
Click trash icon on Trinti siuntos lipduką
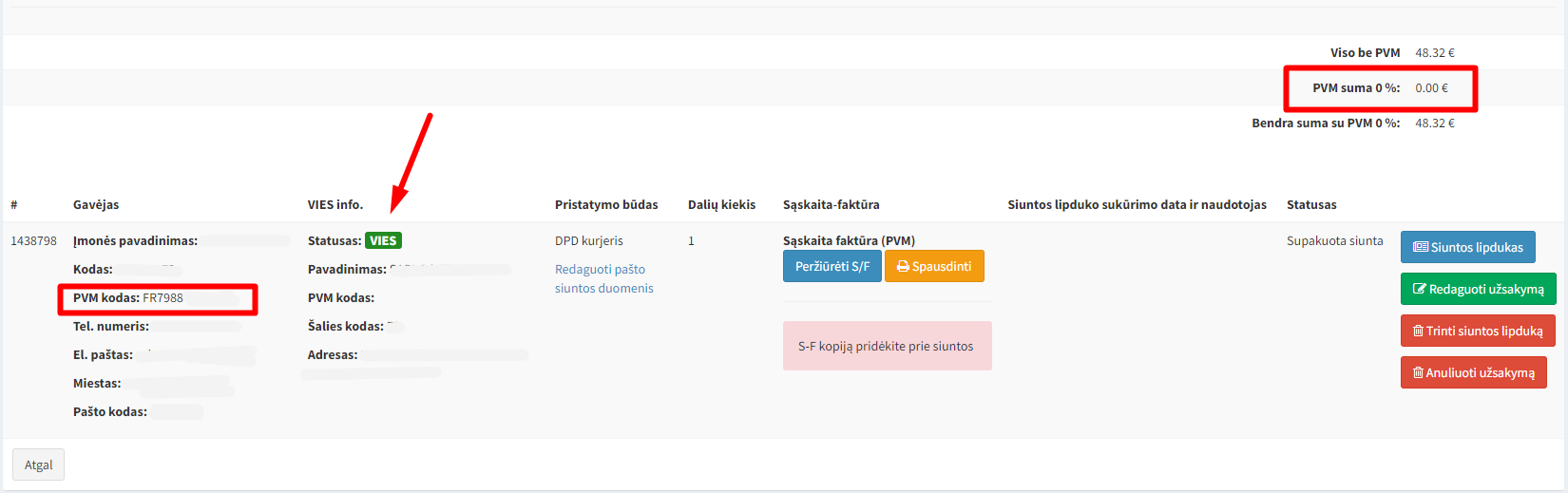coord(1418,331)
